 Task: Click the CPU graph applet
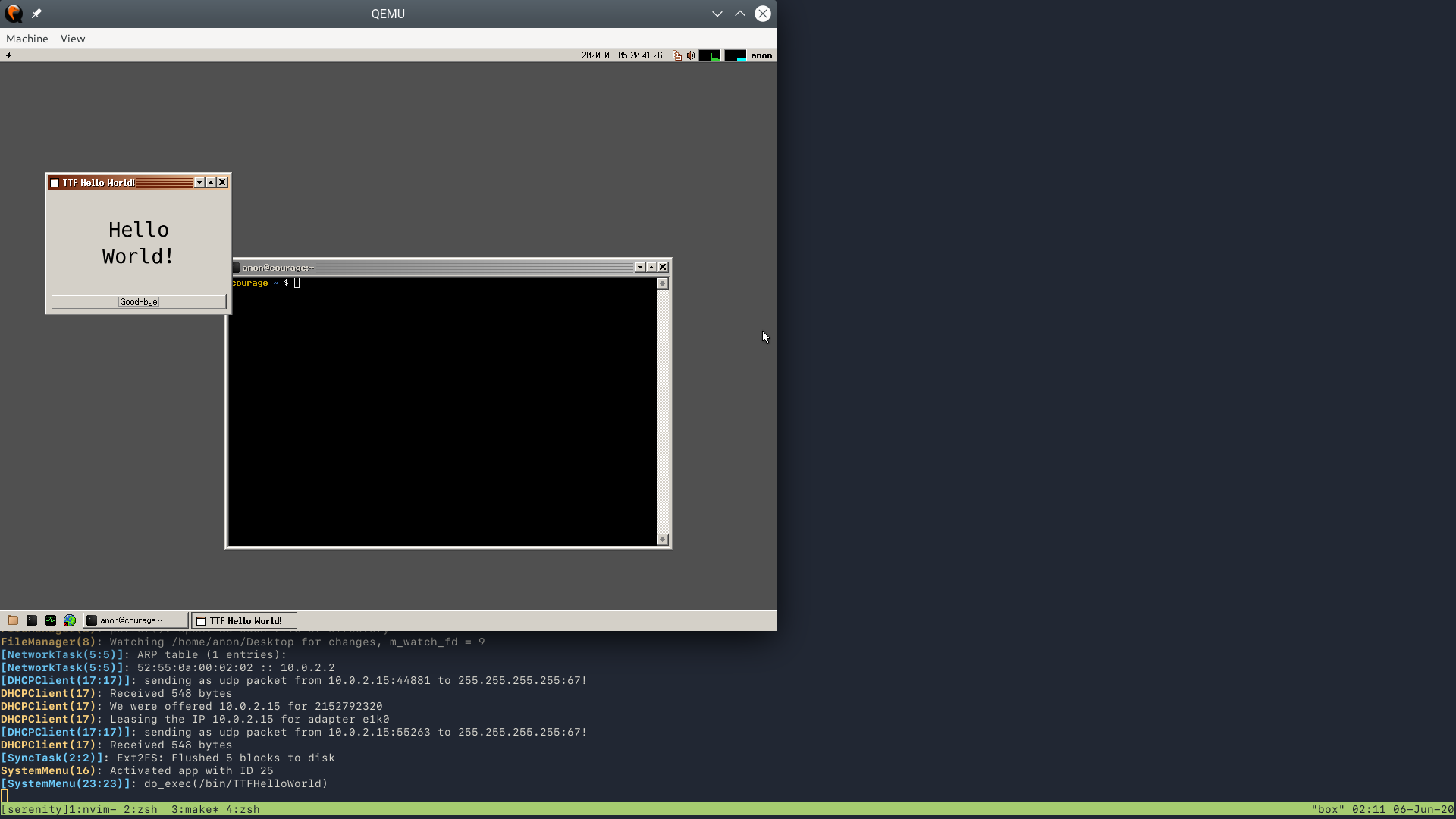point(711,55)
